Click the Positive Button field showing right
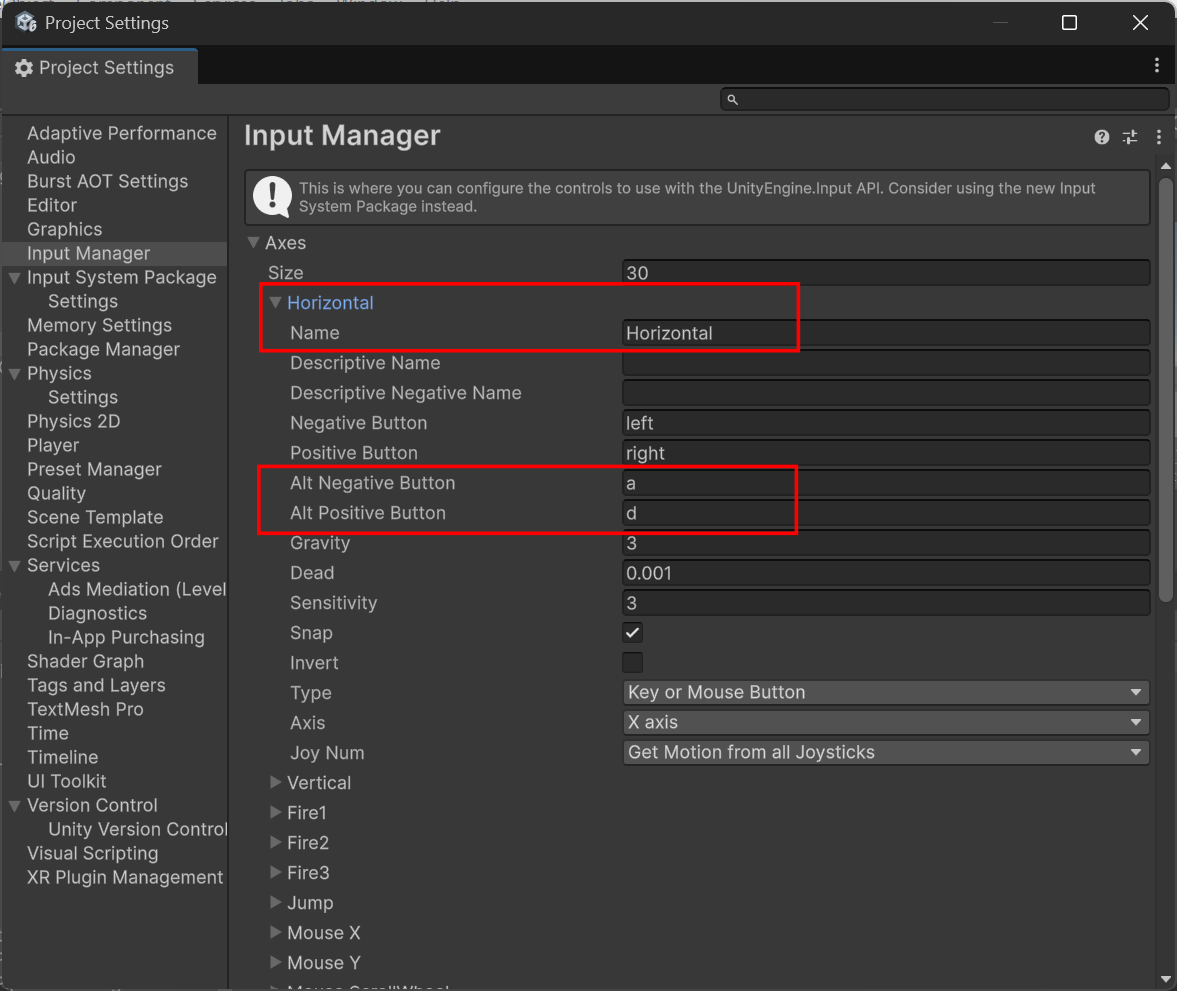1177x991 pixels. pos(886,453)
